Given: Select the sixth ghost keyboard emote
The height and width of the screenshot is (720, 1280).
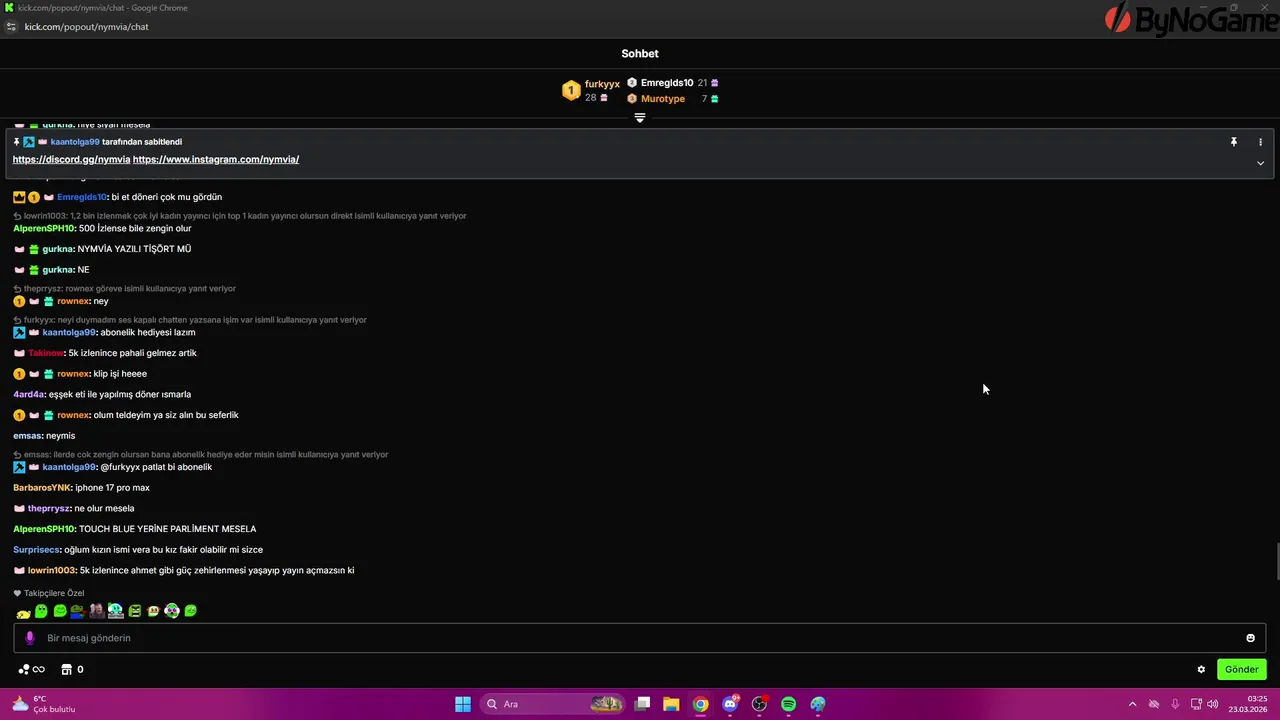Looking at the screenshot, I should click(x=116, y=611).
